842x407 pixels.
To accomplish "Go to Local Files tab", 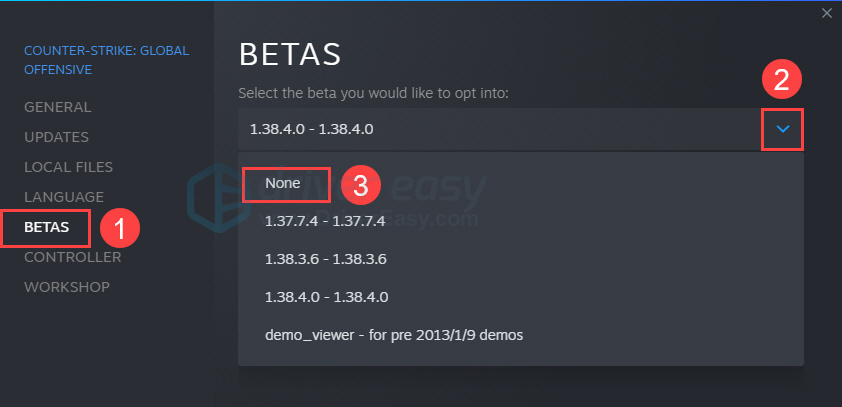I will (x=69, y=167).
